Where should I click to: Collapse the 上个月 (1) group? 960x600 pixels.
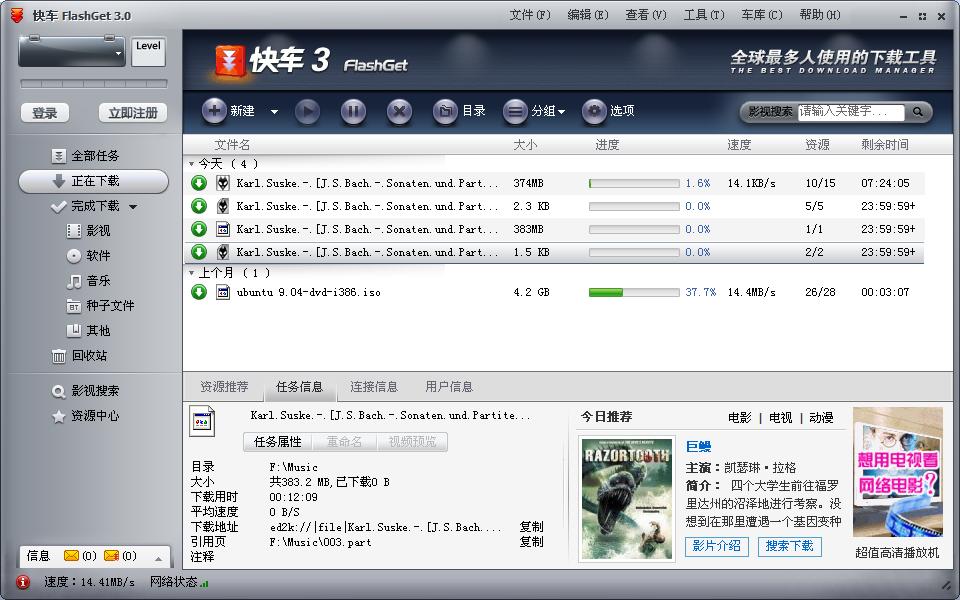[x=192, y=273]
